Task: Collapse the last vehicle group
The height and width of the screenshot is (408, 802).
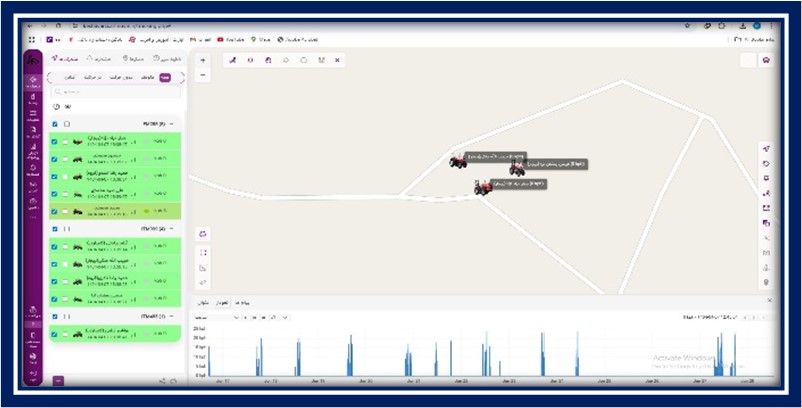Action: (171, 316)
